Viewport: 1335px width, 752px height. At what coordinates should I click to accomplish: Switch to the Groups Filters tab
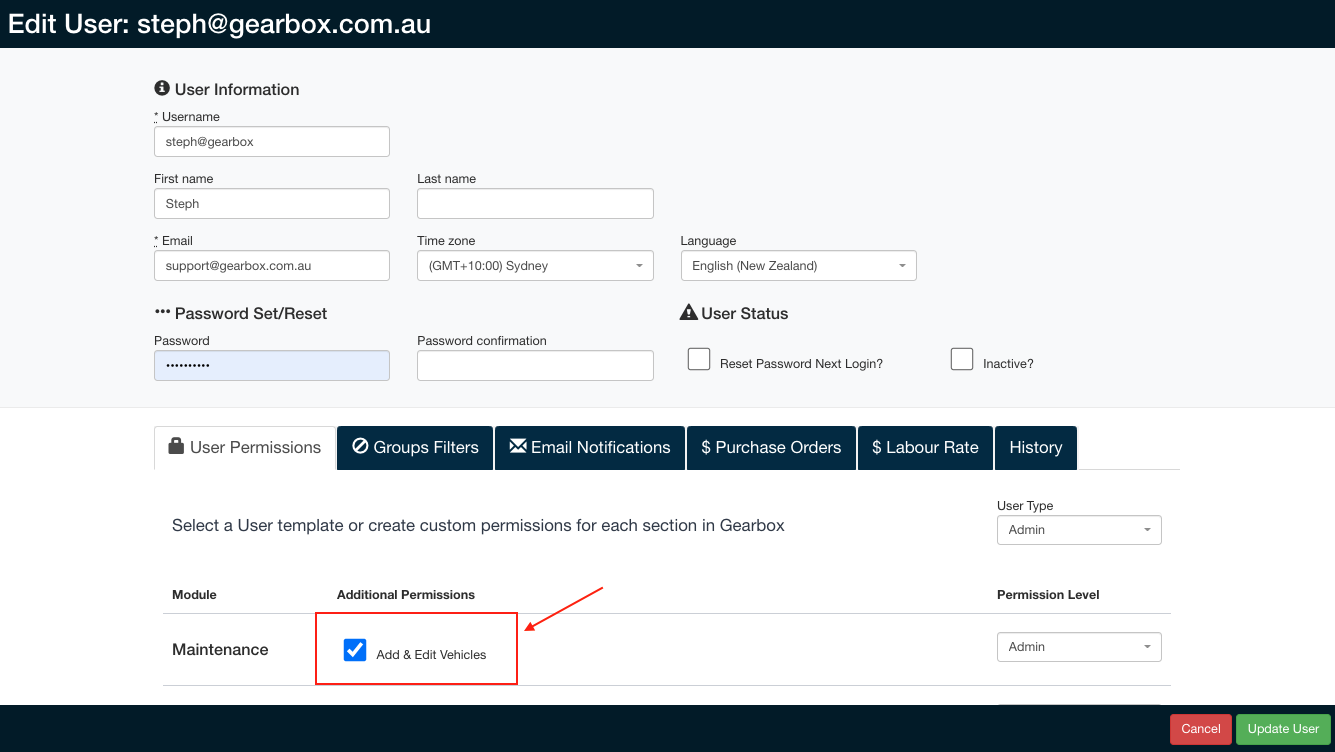[x=415, y=447]
